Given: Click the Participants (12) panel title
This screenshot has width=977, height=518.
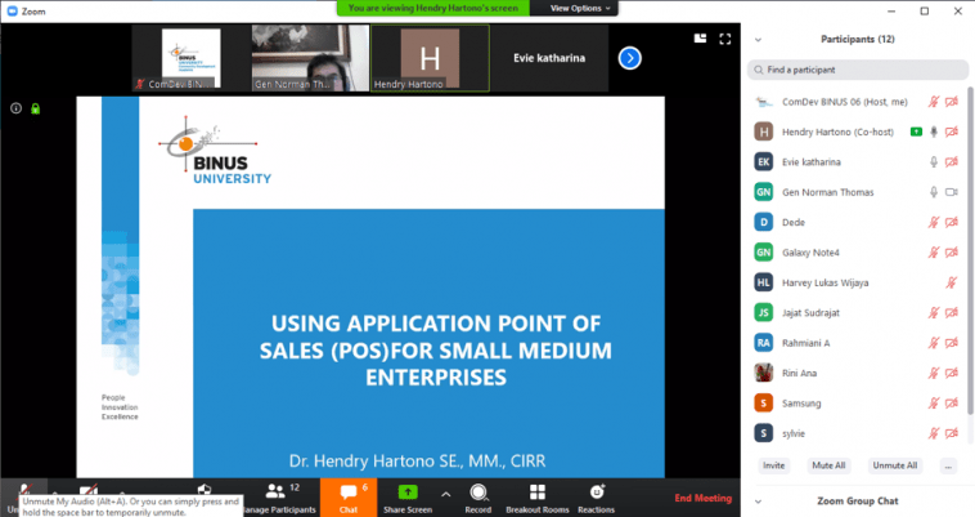Looking at the screenshot, I should pyautogui.click(x=857, y=39).
